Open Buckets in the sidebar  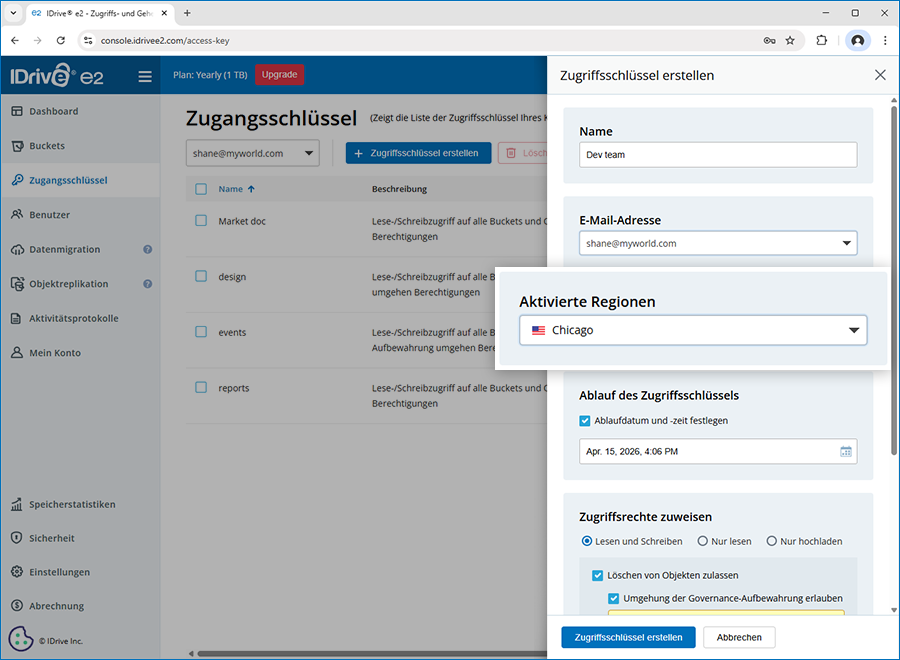(47, 146)
